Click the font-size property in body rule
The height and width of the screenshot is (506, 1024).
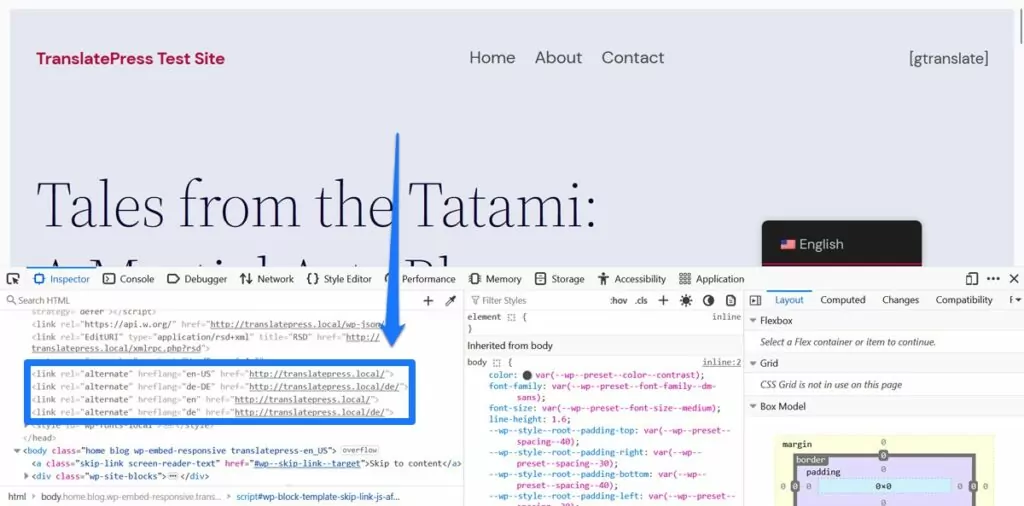pos(509,408)
